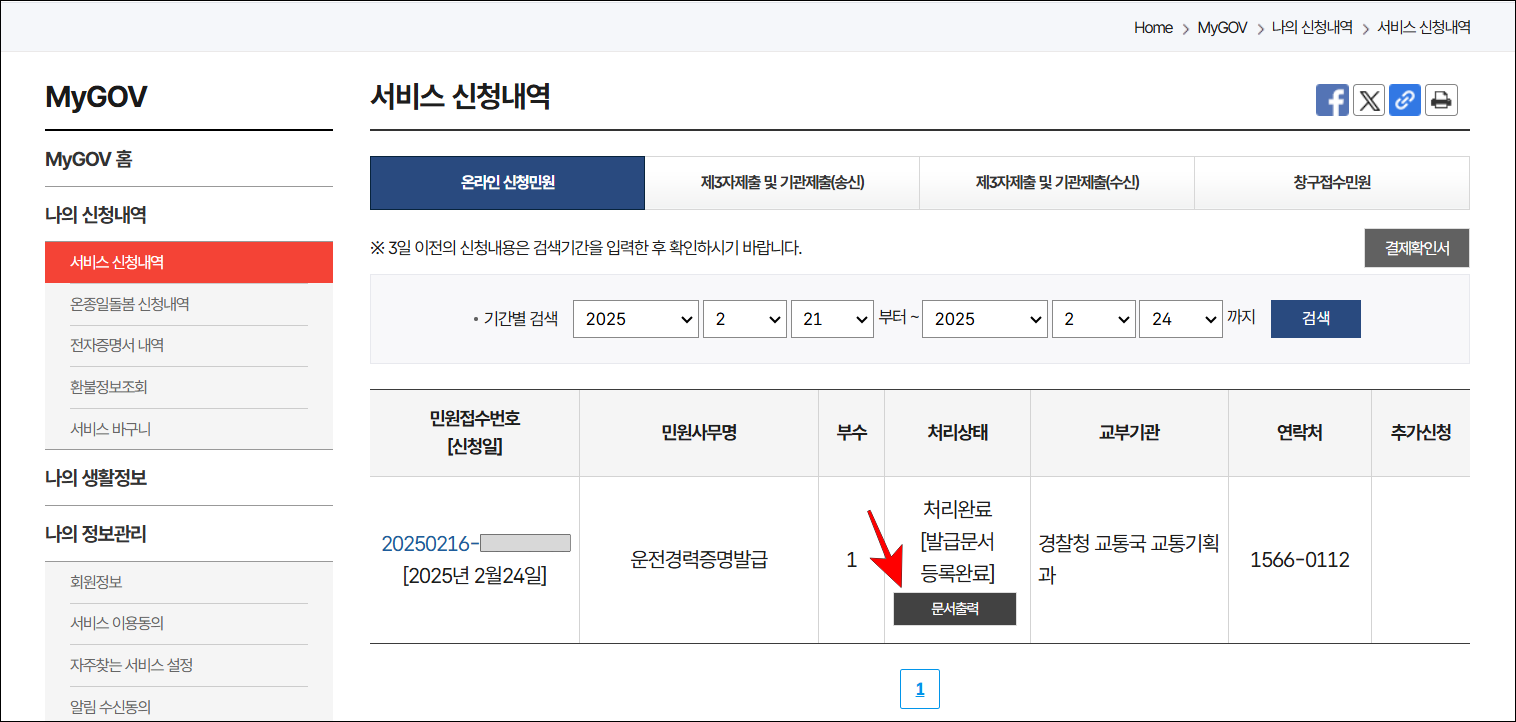Viewport: 1516px width, 722px height.
Task: Navigate to Home via the breadcrumb
Action: tap(1153, 27)
